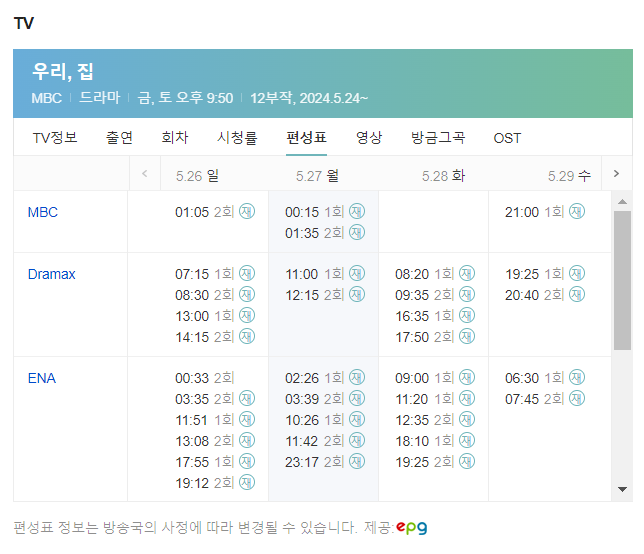Image resolution: width=644 pixels, height=554 pixels.
Task: Click rerun icon beside MBC 01:35 2회
Action: 357,232
